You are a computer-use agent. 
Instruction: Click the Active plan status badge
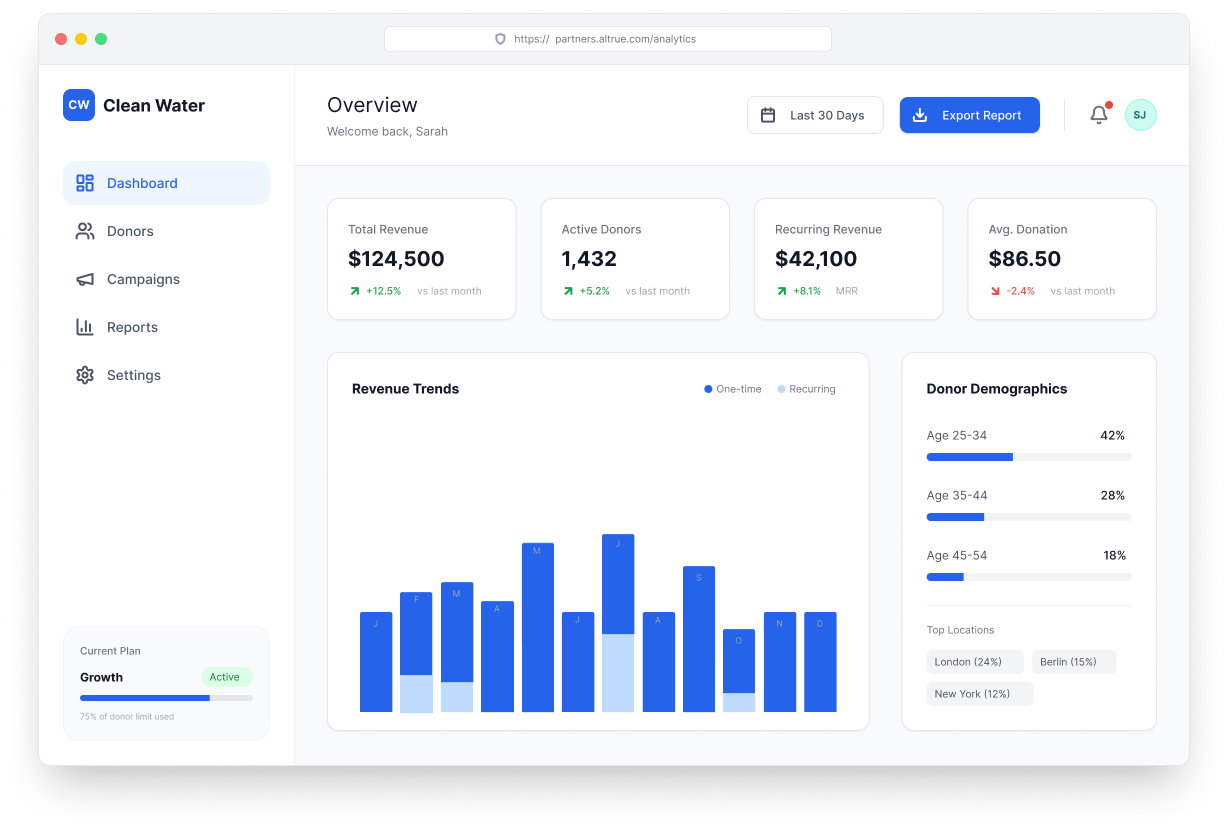(226, 677)
